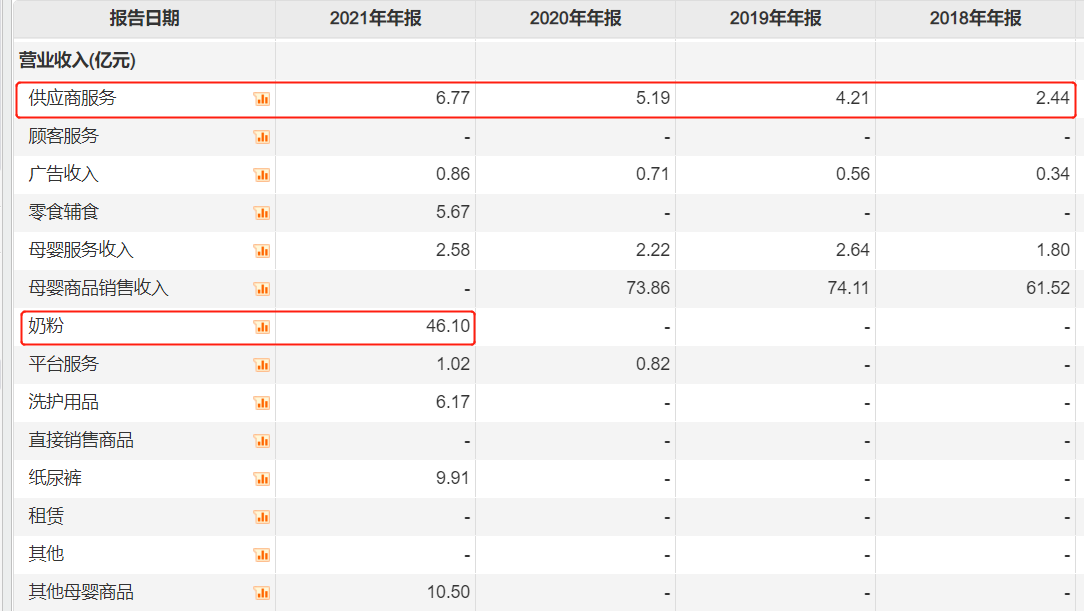Viewport: 1084px width, 611px height.
Task: Open chart icon in 平台服务 row
Action: pyautogui.click(x=262, y=365)
